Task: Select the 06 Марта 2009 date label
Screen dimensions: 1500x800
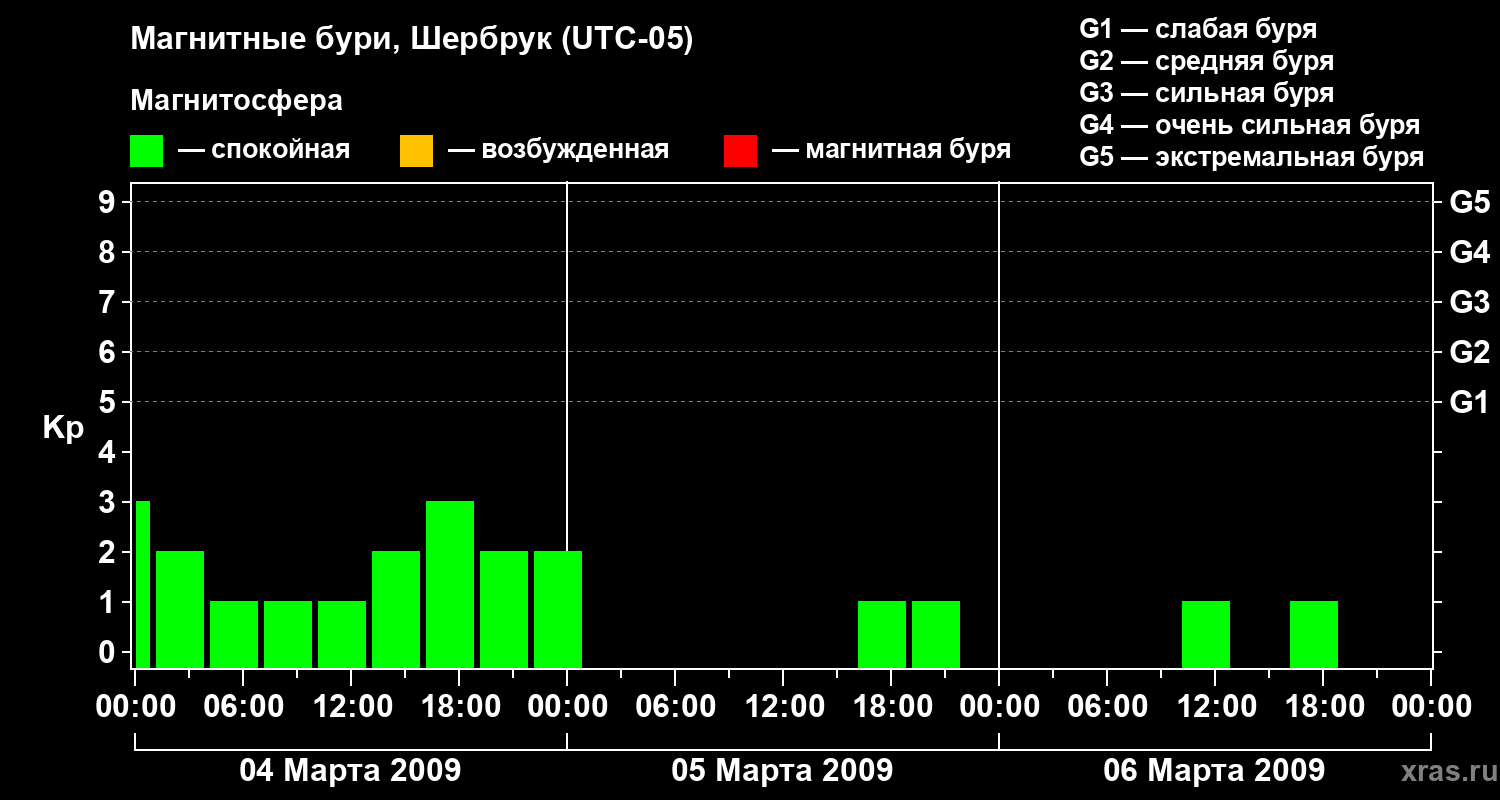Action: click(x=1214, y=771)
